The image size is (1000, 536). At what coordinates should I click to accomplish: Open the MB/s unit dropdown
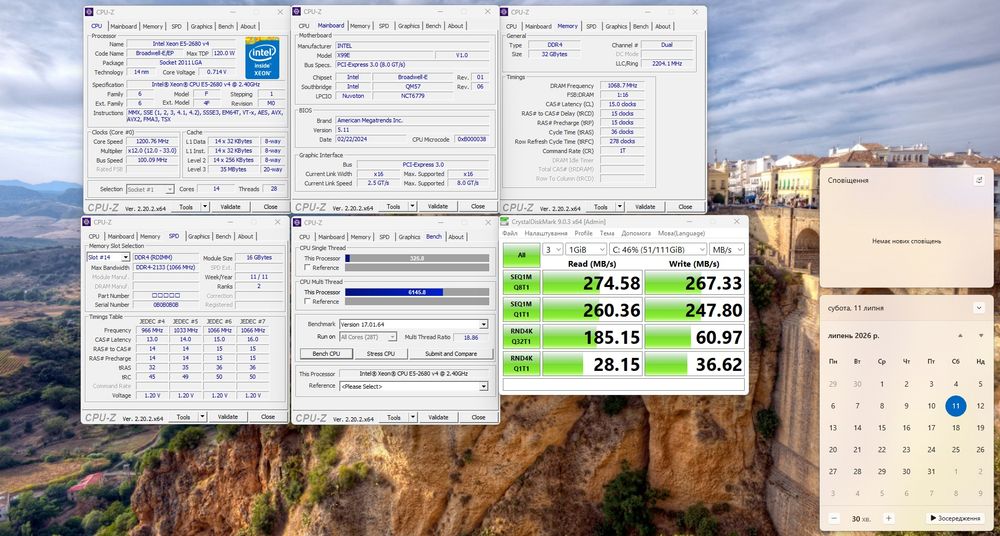pos(726,249)
